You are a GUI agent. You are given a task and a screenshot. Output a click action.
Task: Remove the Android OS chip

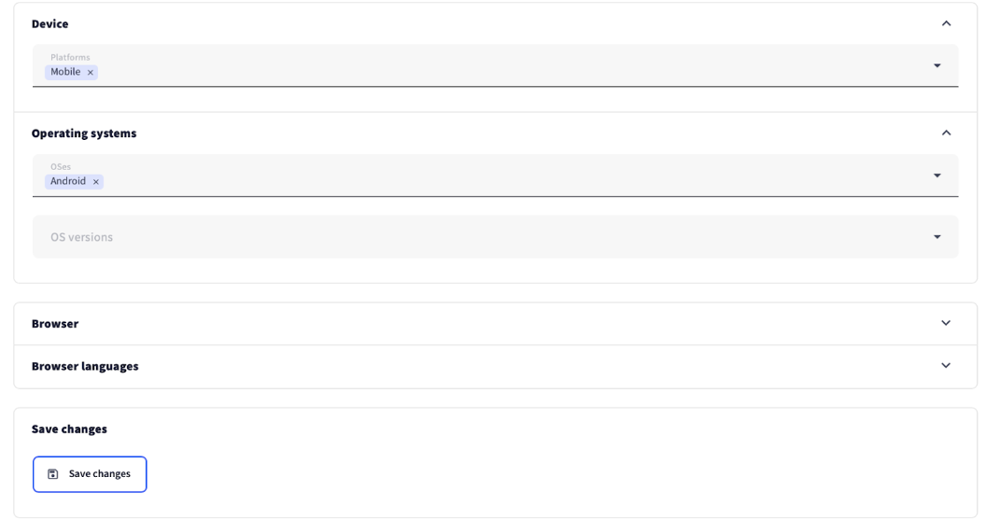pos(96,181)
